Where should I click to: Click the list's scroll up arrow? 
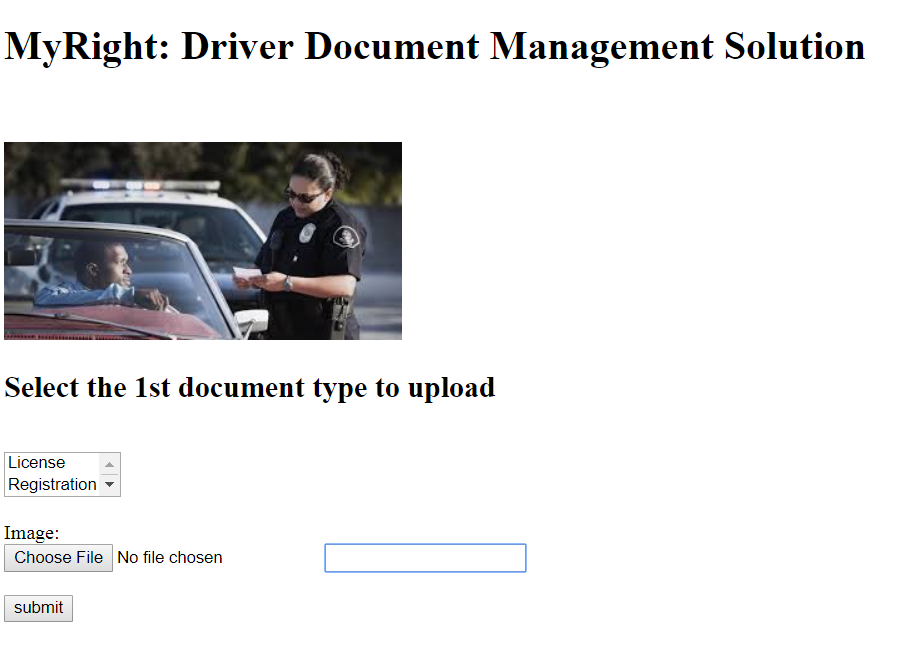coord(110,464)
